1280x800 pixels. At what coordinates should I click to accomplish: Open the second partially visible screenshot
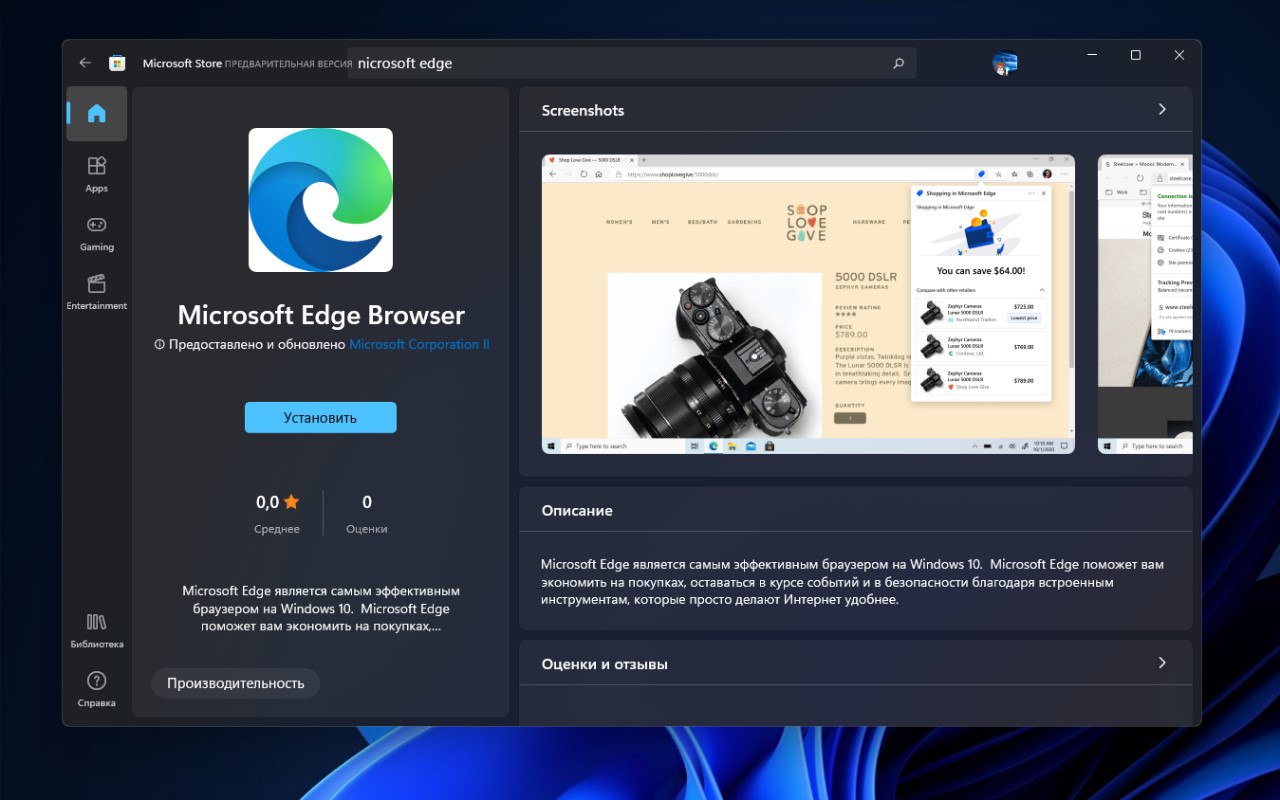coord(1145,304)
